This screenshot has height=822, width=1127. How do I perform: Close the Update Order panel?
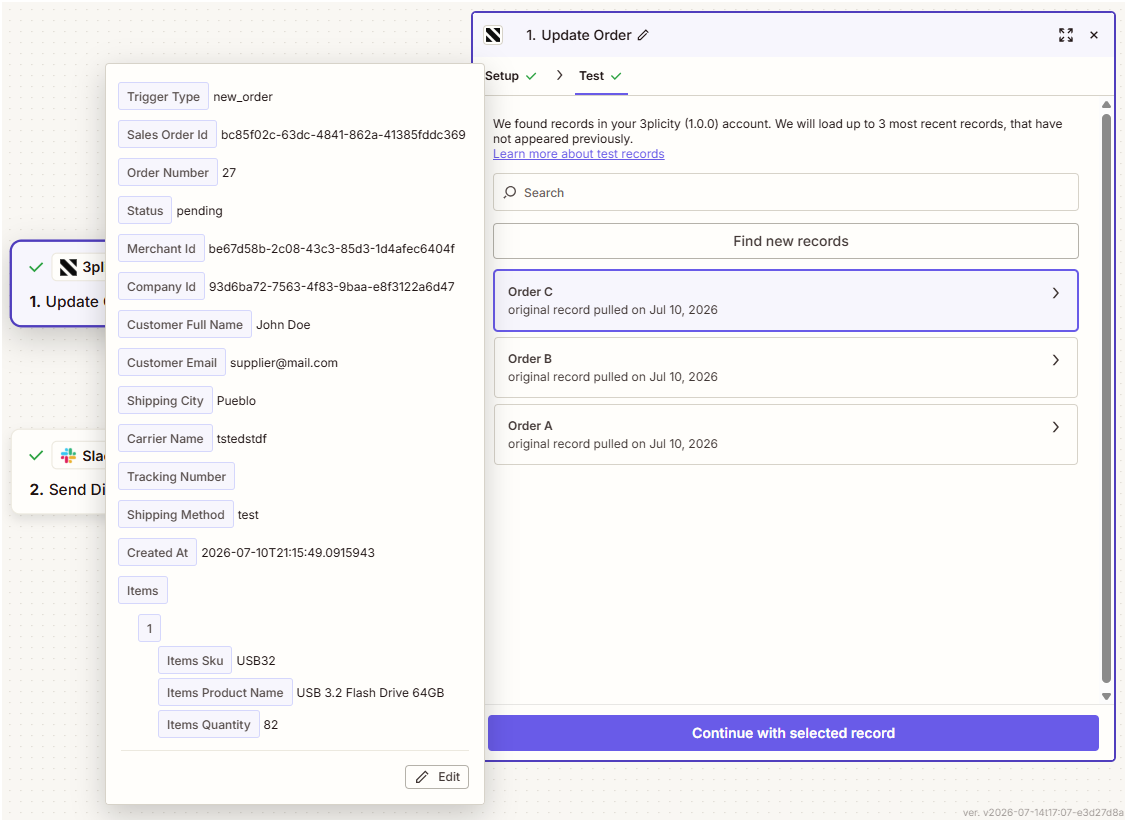tap(1093, 35)
